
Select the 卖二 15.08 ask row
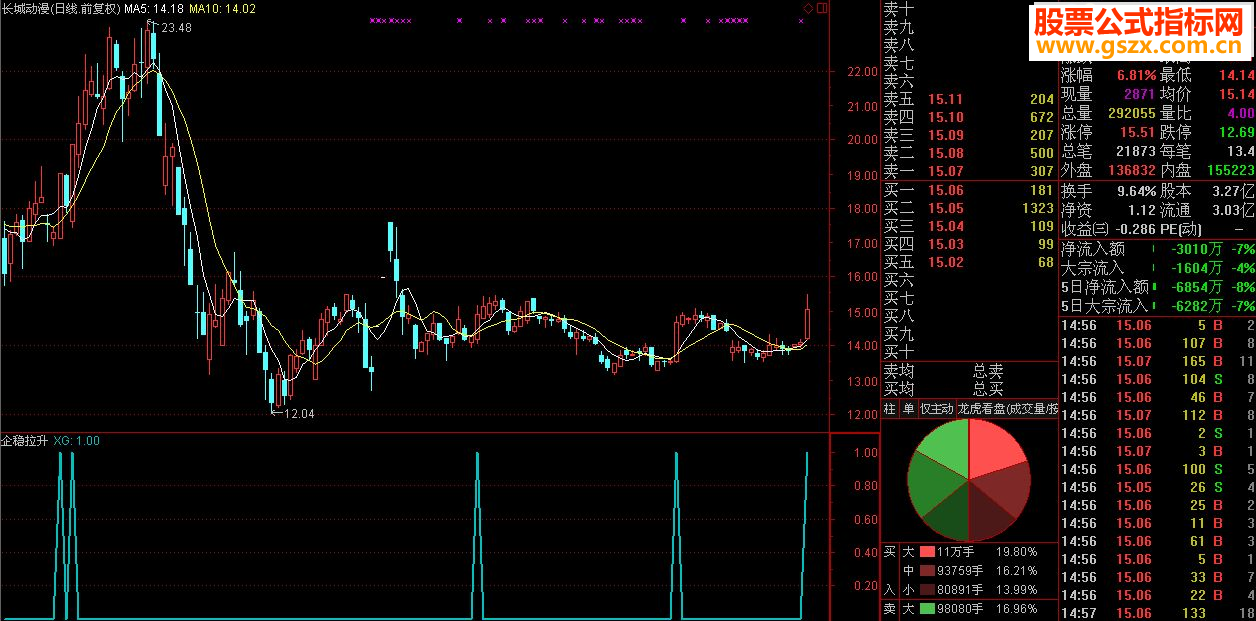[x=969, y=153]
